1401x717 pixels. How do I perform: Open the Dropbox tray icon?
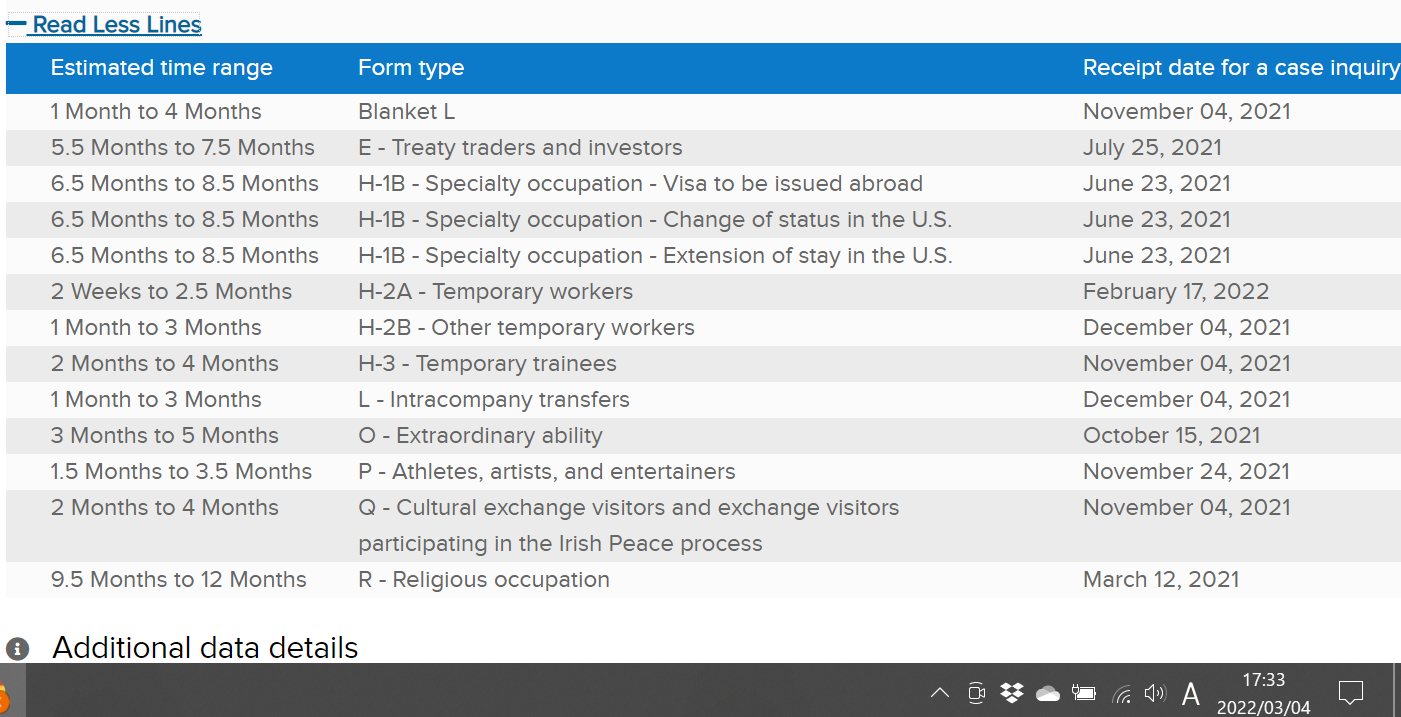1012,692
